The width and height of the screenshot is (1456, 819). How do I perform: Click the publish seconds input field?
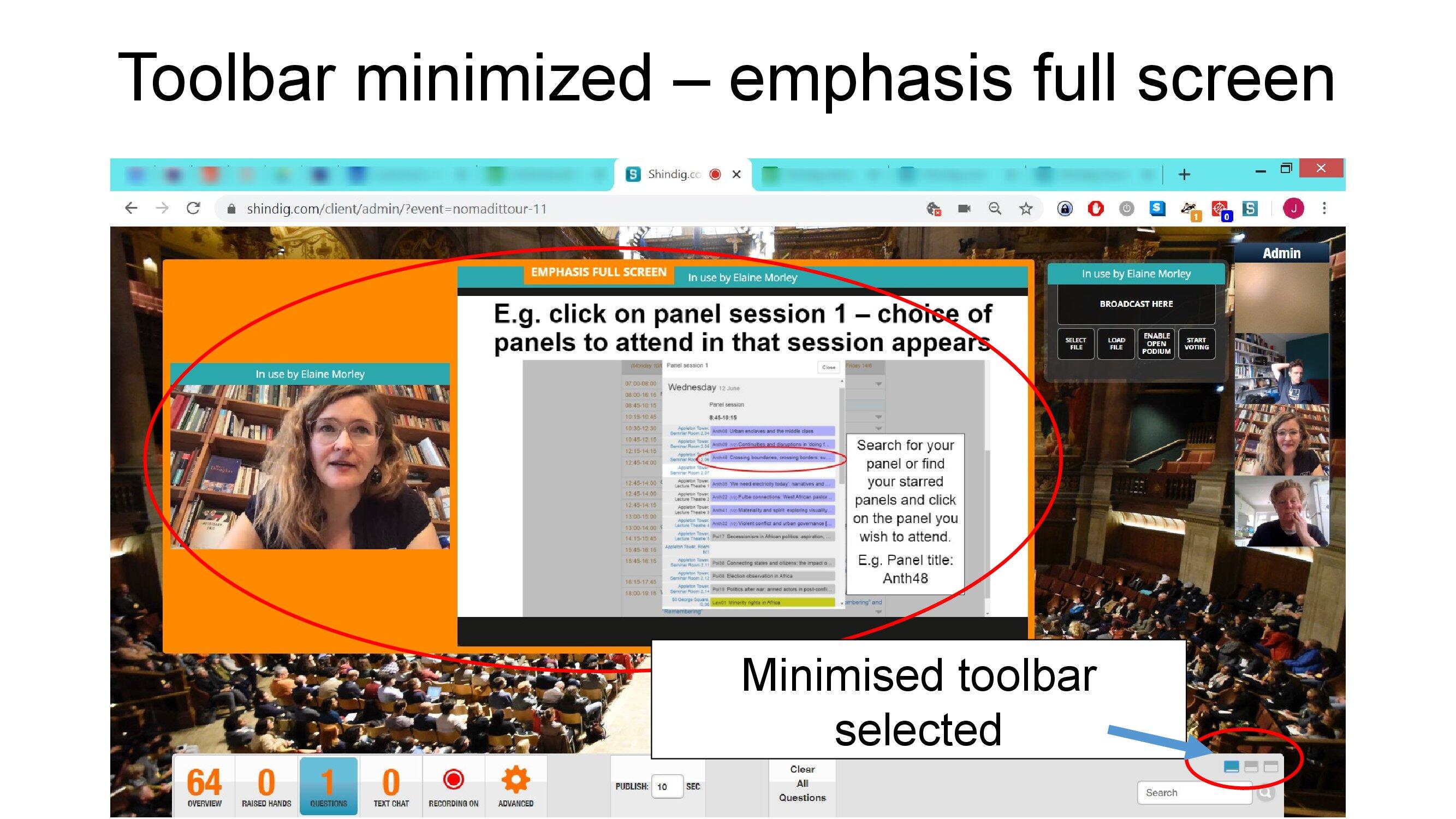tap(667, 786)
